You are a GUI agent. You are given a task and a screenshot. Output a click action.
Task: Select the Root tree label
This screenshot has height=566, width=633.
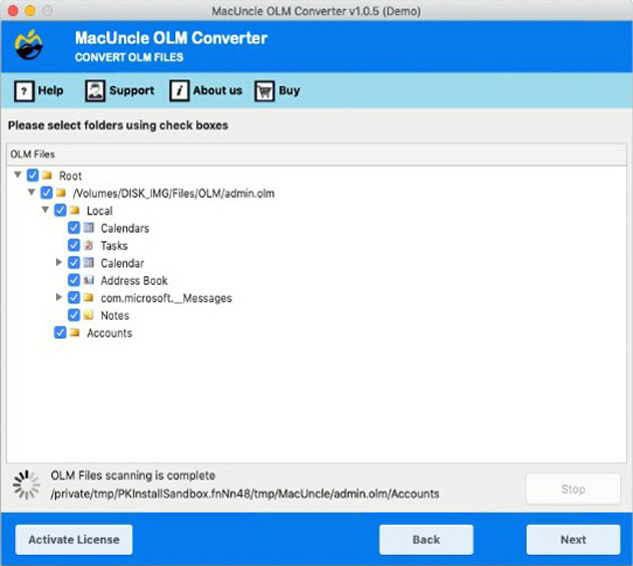click(70, 176)
